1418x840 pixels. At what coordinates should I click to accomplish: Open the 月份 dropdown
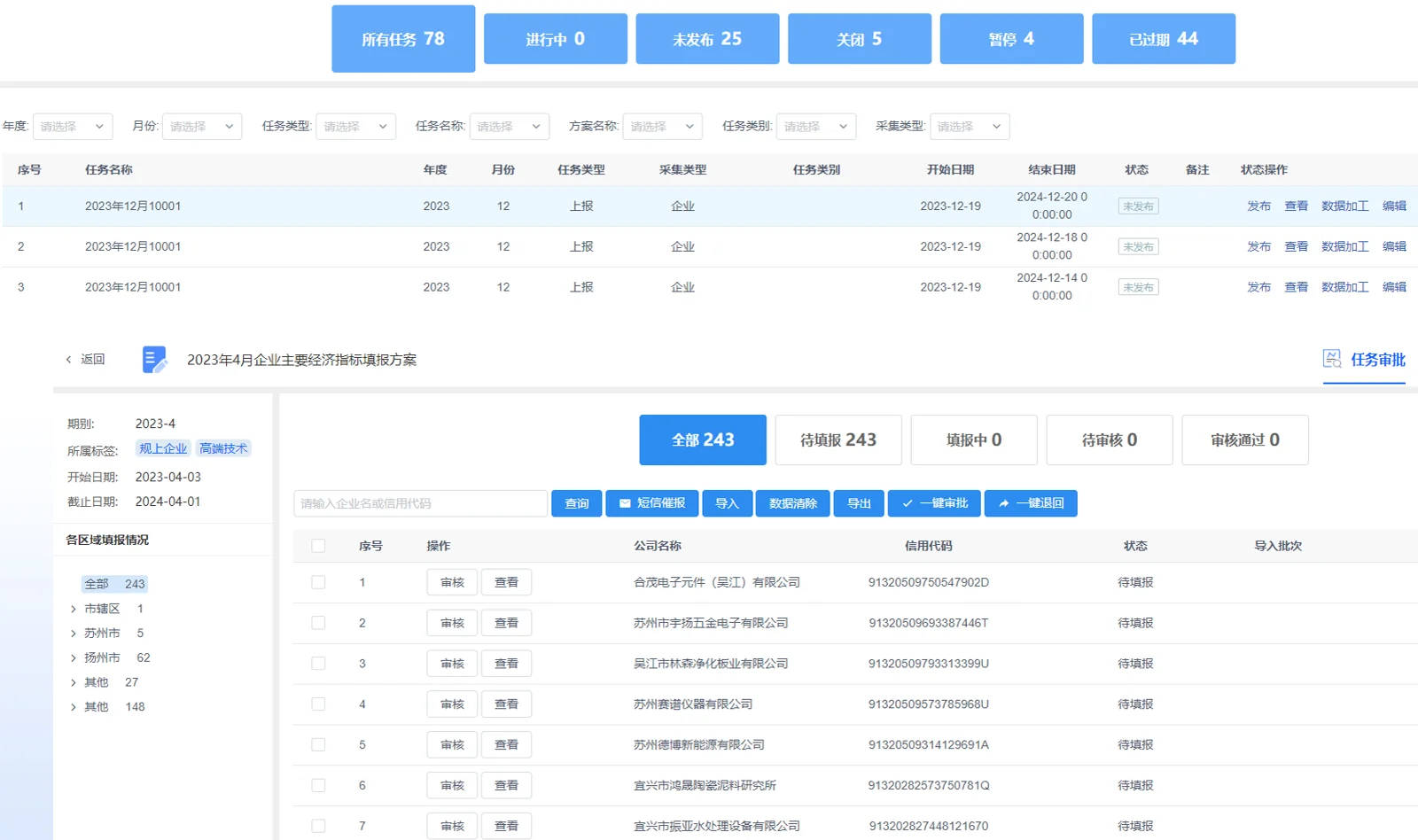[202, 127]
